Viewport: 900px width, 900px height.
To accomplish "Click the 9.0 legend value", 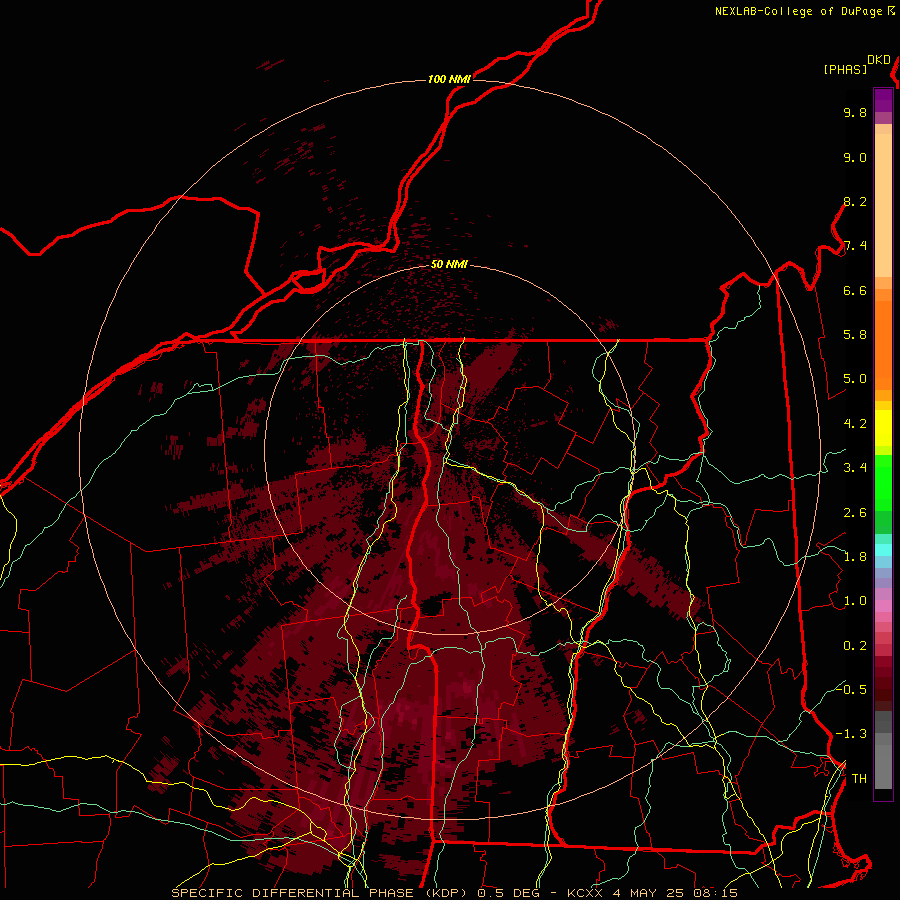I will pyautogui.click(x=855, y=157).
